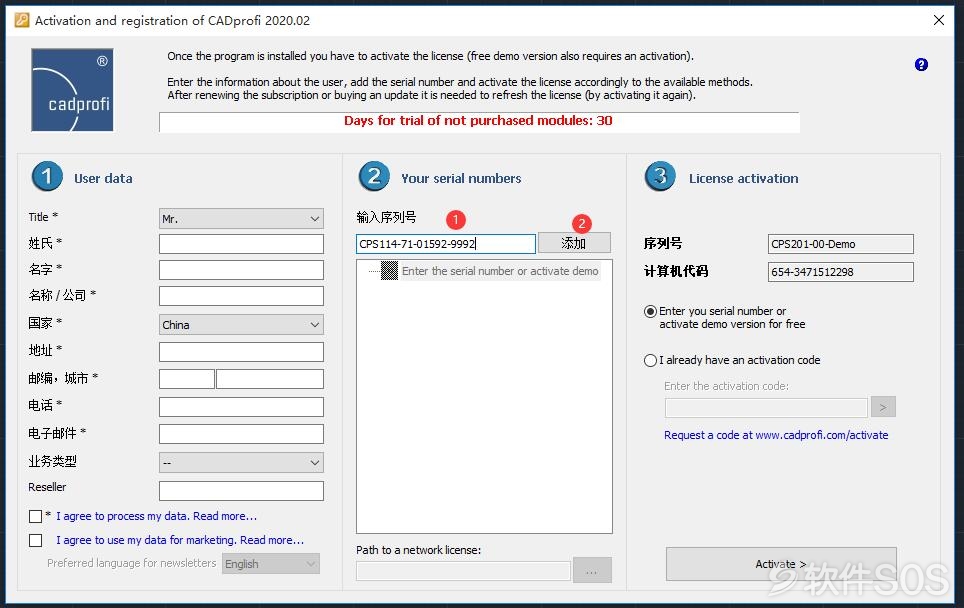964x608 pixels.
Task: Open 'Request a code at www.cadprofi.com/activate' link
Action: coord(776,435)
